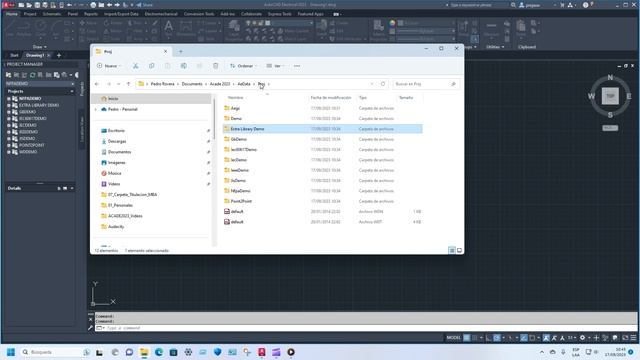Click the Copy icon in File Explorer toolbar
Viewport: 640px width, 360px height.
point(151,66)
